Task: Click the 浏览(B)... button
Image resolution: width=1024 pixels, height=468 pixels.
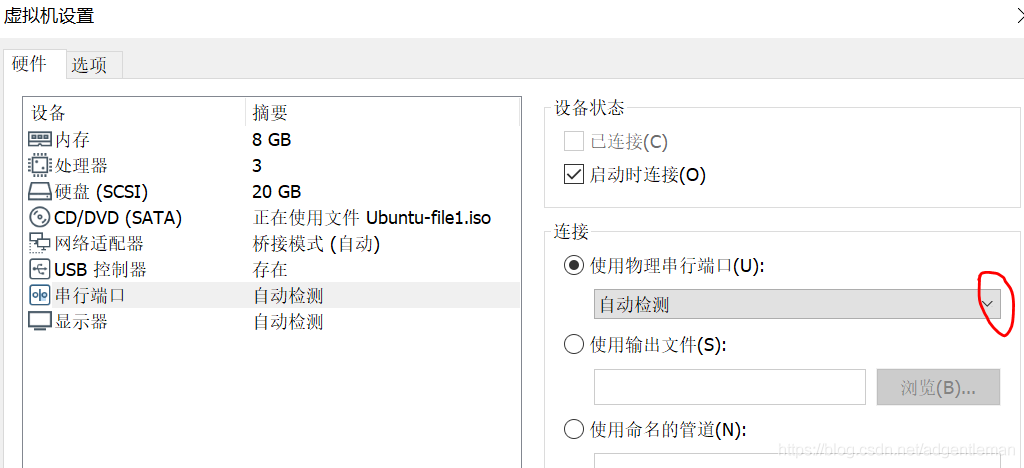Action: tap(938, 388)
